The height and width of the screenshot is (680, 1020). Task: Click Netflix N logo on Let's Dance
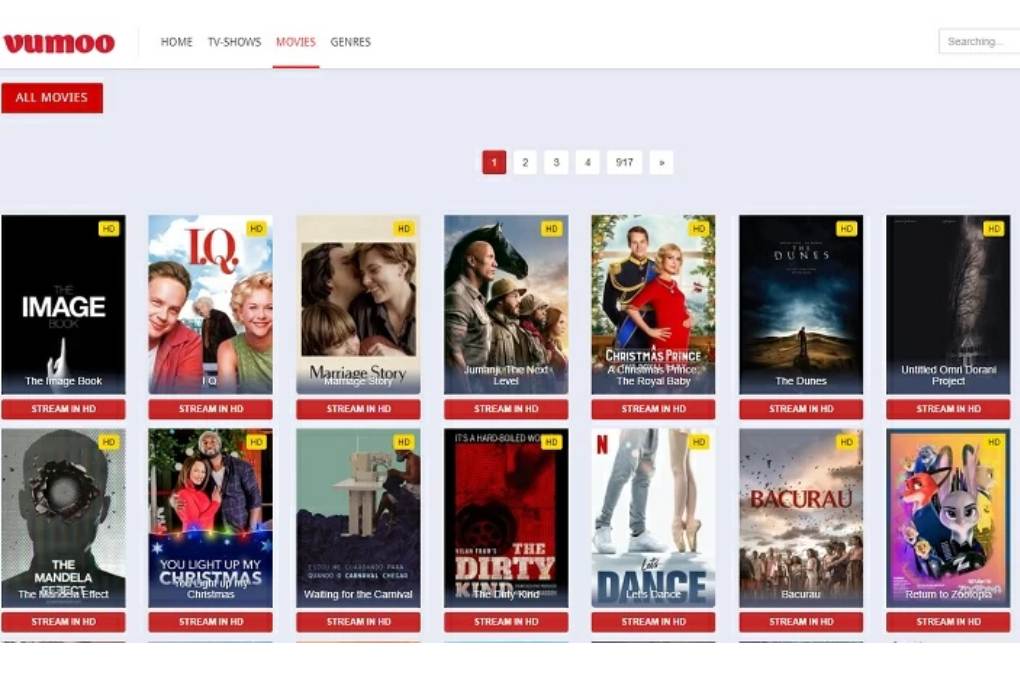(602, 444)
